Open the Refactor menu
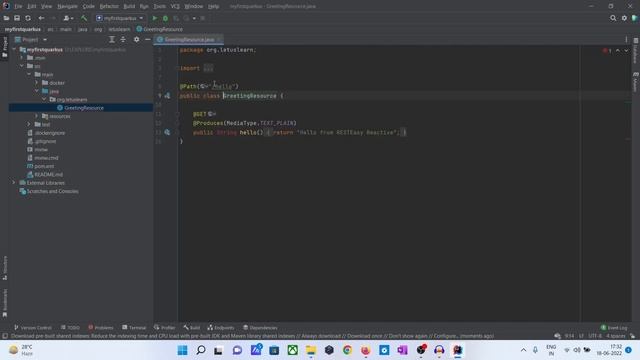 pyautogui.click(x=109, y=7)
